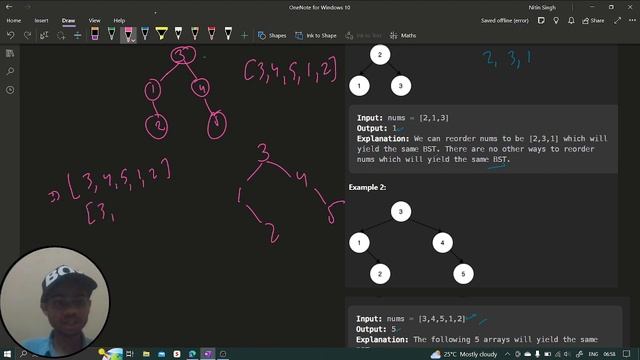Choose Insert or Remove Extra Space tool

click(78, 36)
